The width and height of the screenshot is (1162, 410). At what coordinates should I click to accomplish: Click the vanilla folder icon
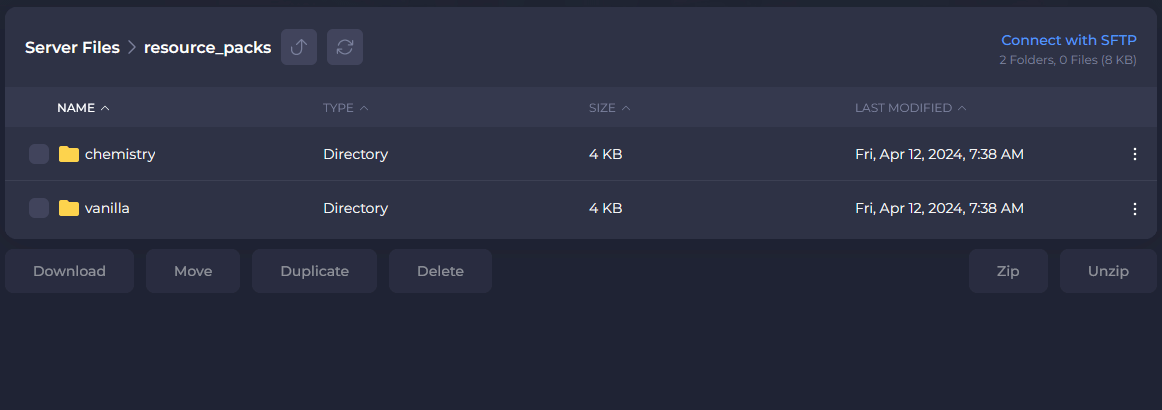pos(69,208)
